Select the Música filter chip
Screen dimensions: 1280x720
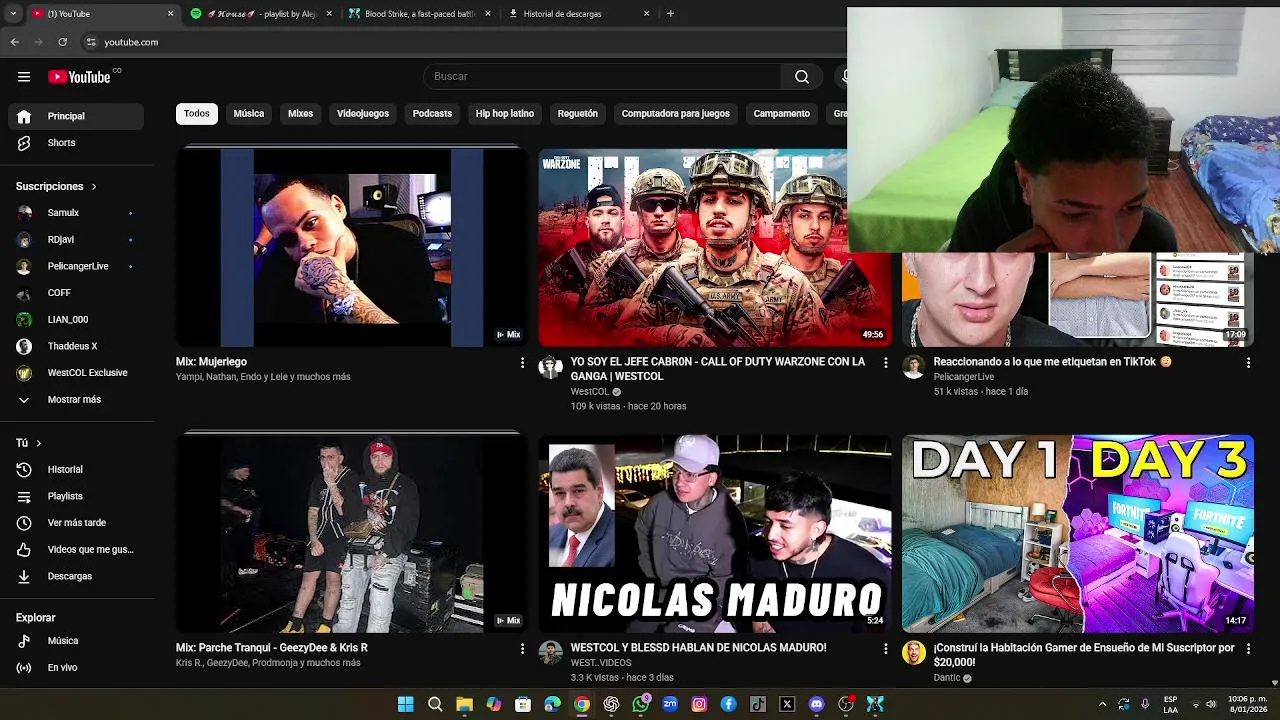pos(249,114)
